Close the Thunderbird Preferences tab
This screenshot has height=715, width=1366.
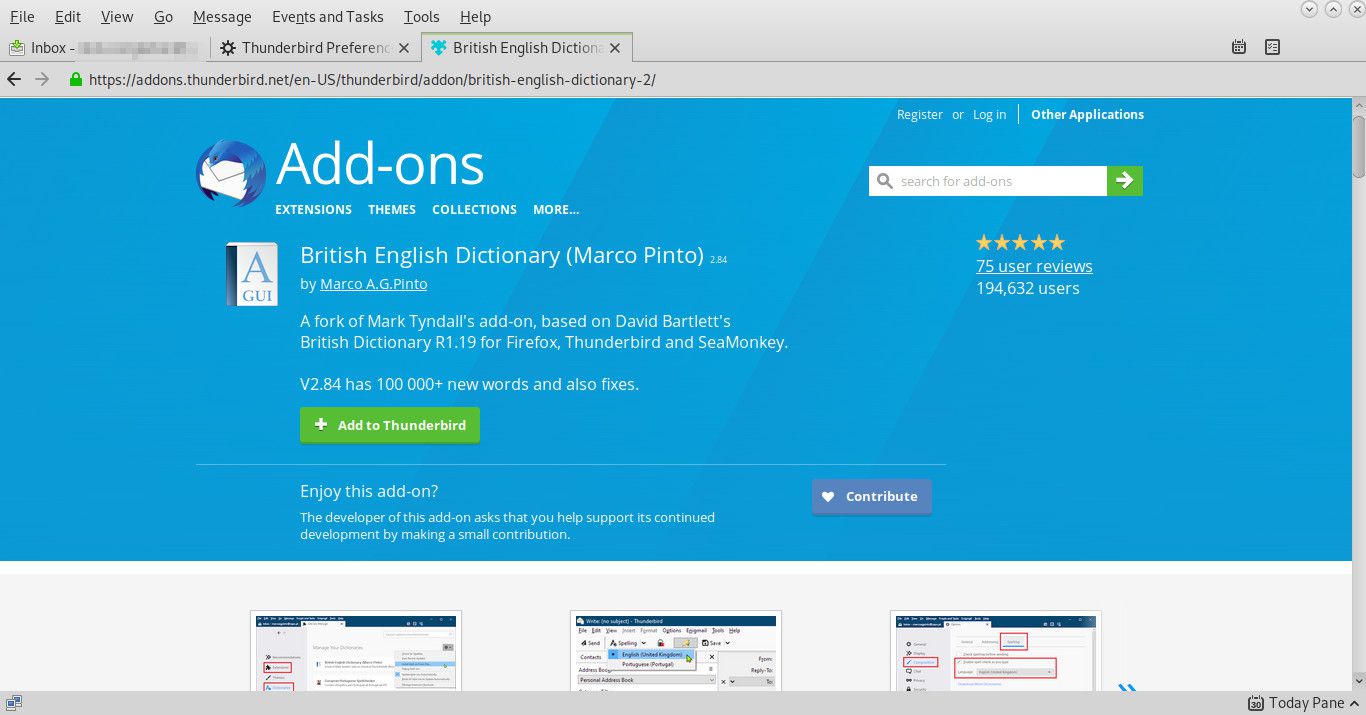tap(404, 48)
